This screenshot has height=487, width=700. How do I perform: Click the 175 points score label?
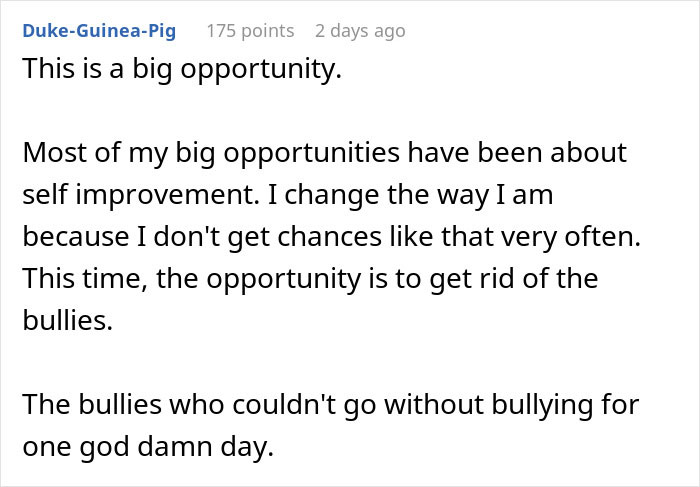point(250,31)
